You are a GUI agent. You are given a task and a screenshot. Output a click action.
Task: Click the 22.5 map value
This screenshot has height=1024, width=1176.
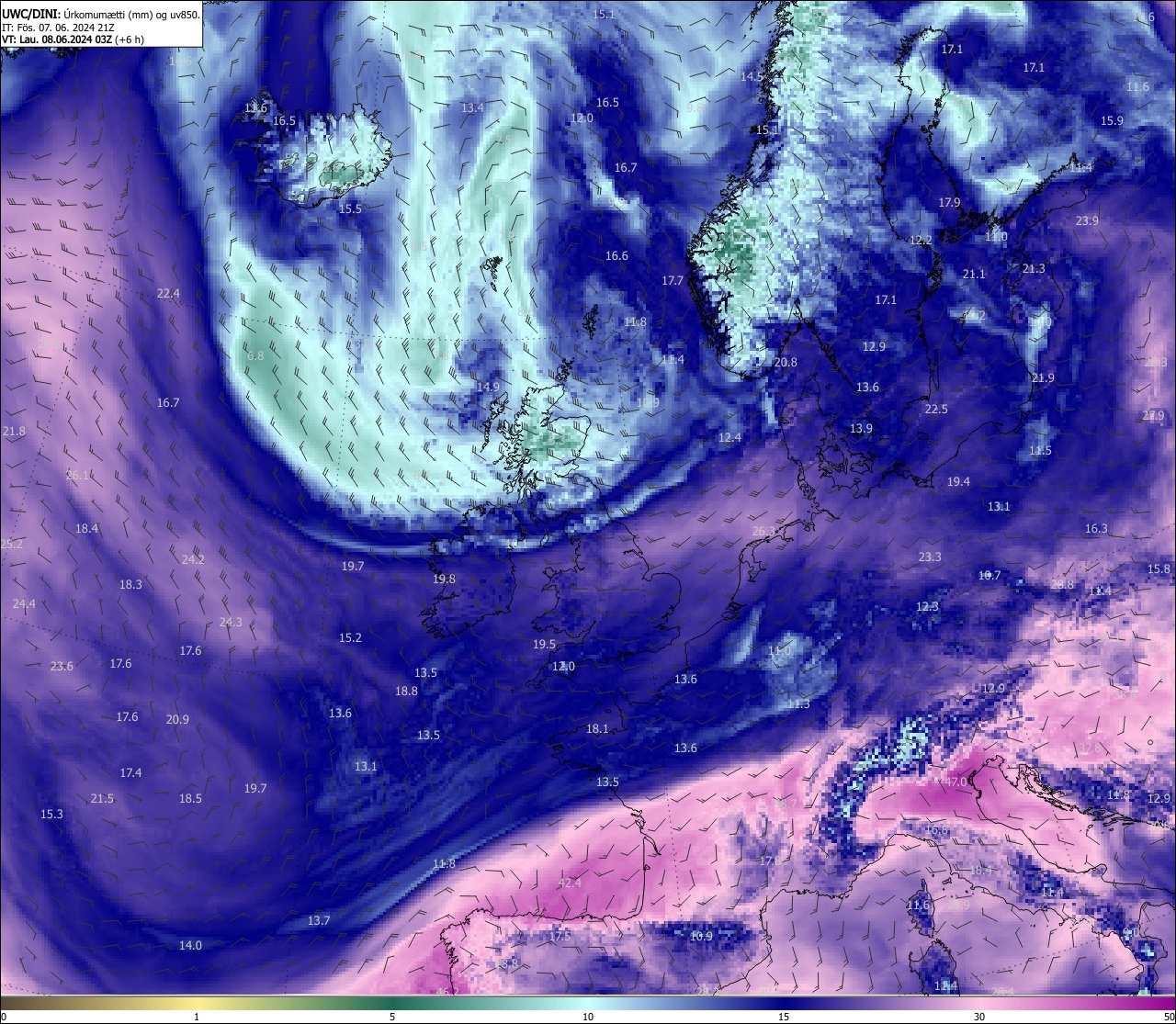click(936, 410)
